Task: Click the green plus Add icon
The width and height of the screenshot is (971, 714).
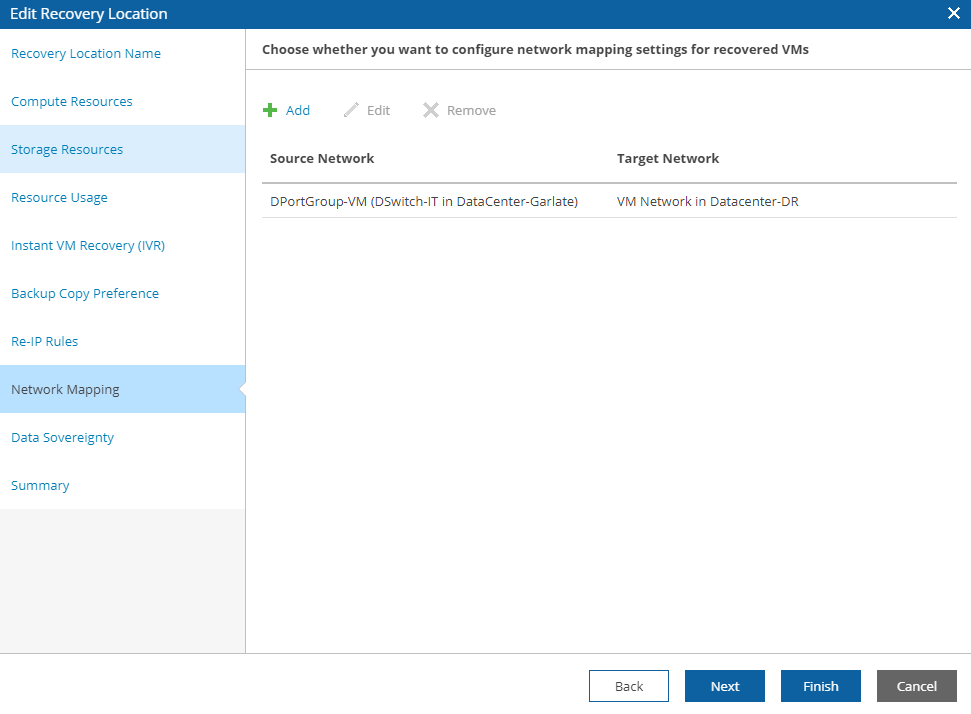Action: [x=270, y=110]
